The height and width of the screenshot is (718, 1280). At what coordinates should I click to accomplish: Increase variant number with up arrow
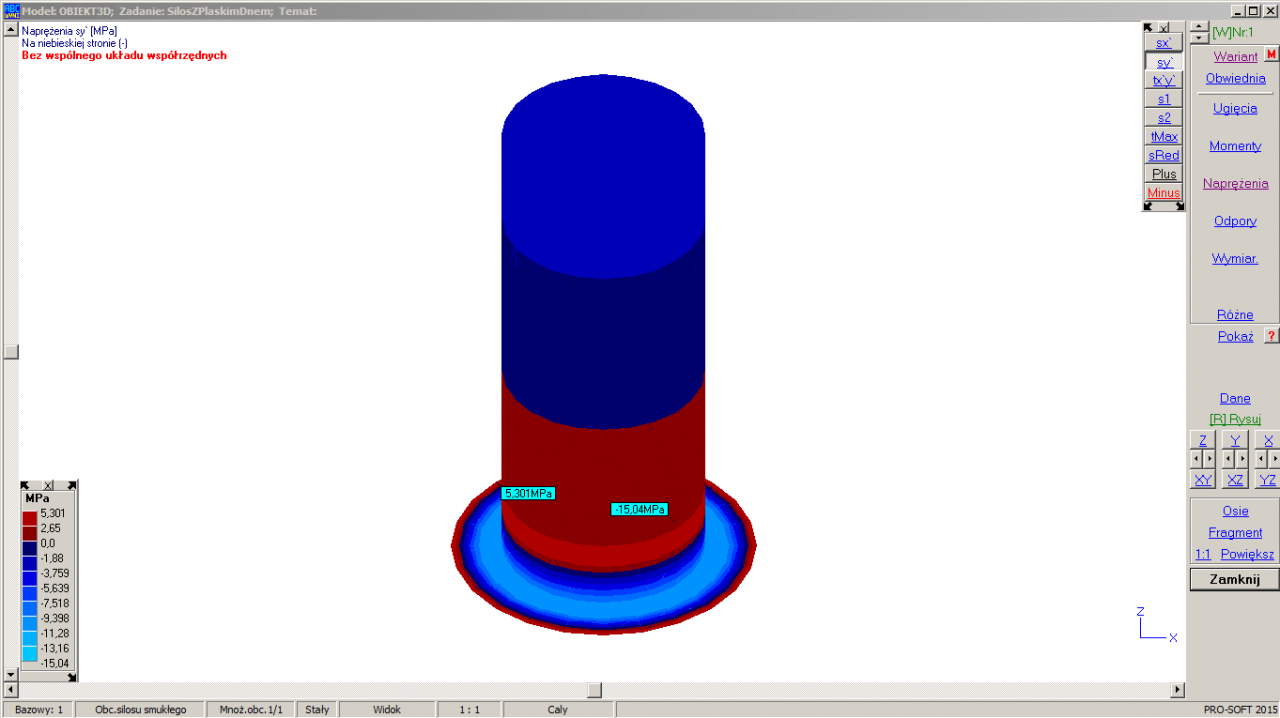coord(1199,27)
